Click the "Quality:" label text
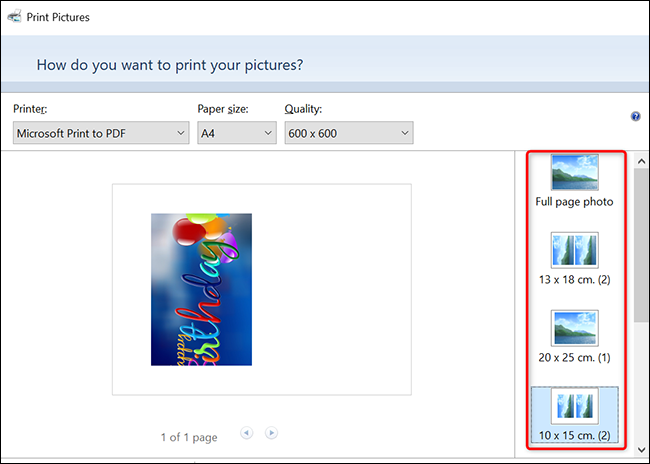Viewport: 650px width, 464px height. pos(305,108)
